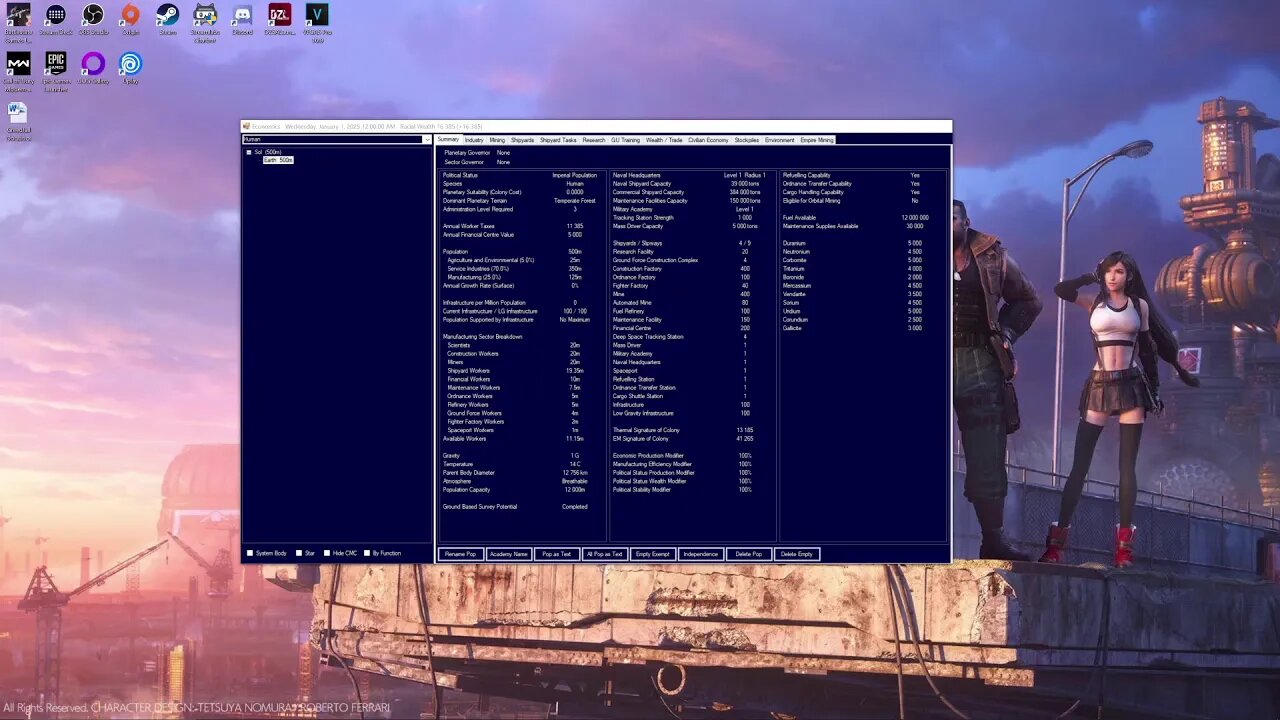
Task: Open the Steam desktop shortcut
Action: 168,20
